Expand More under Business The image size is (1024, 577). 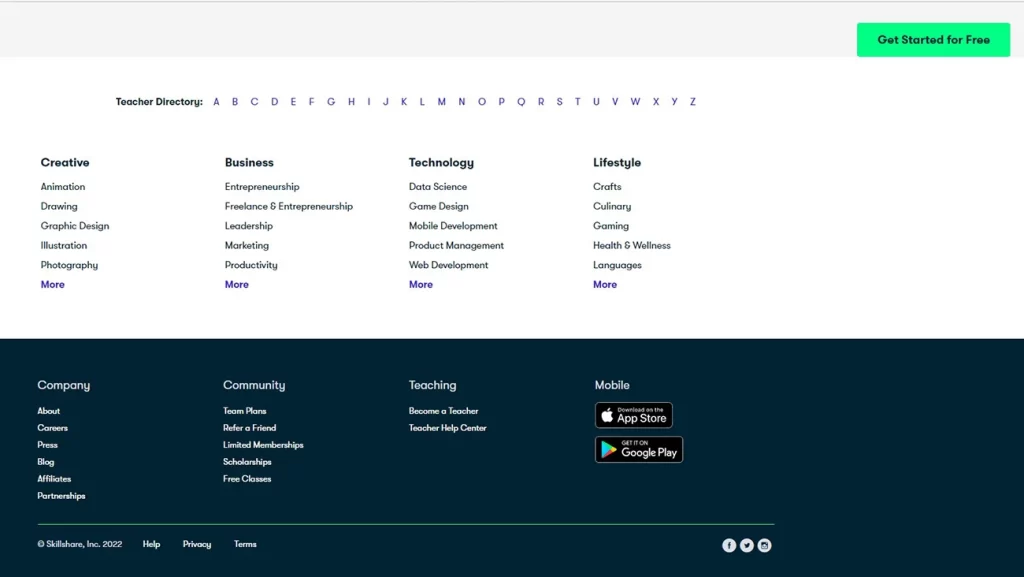(x=236, y=285)
